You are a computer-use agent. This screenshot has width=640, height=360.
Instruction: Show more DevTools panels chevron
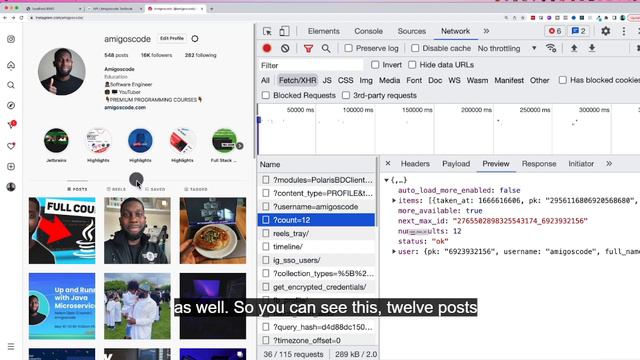(486, 31)
